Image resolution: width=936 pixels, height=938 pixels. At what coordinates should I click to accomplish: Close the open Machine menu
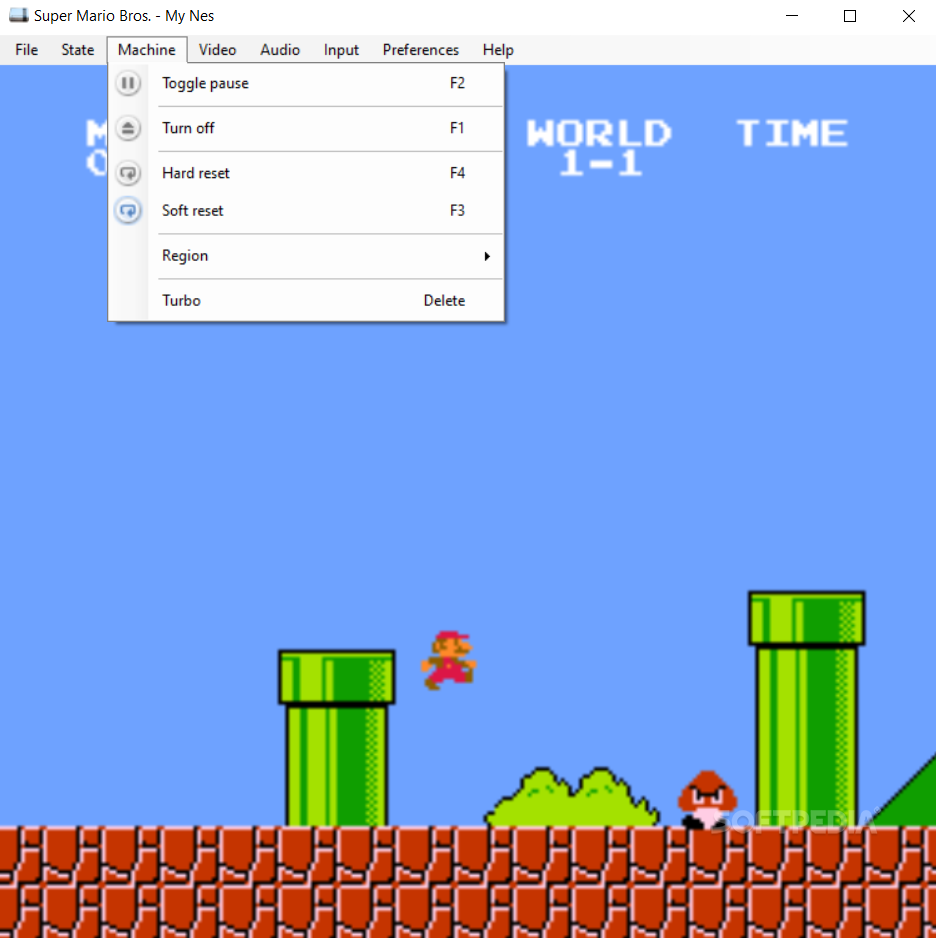pos(147,50)
